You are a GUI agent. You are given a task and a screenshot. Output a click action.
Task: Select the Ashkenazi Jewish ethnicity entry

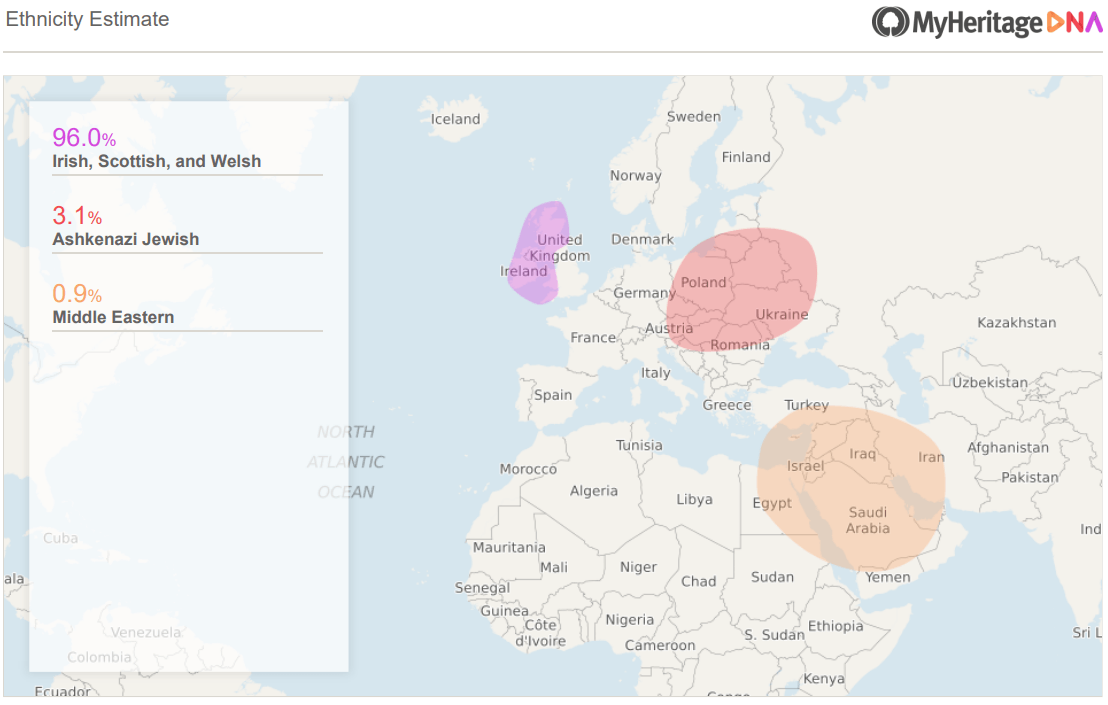(x=126, y=239)
